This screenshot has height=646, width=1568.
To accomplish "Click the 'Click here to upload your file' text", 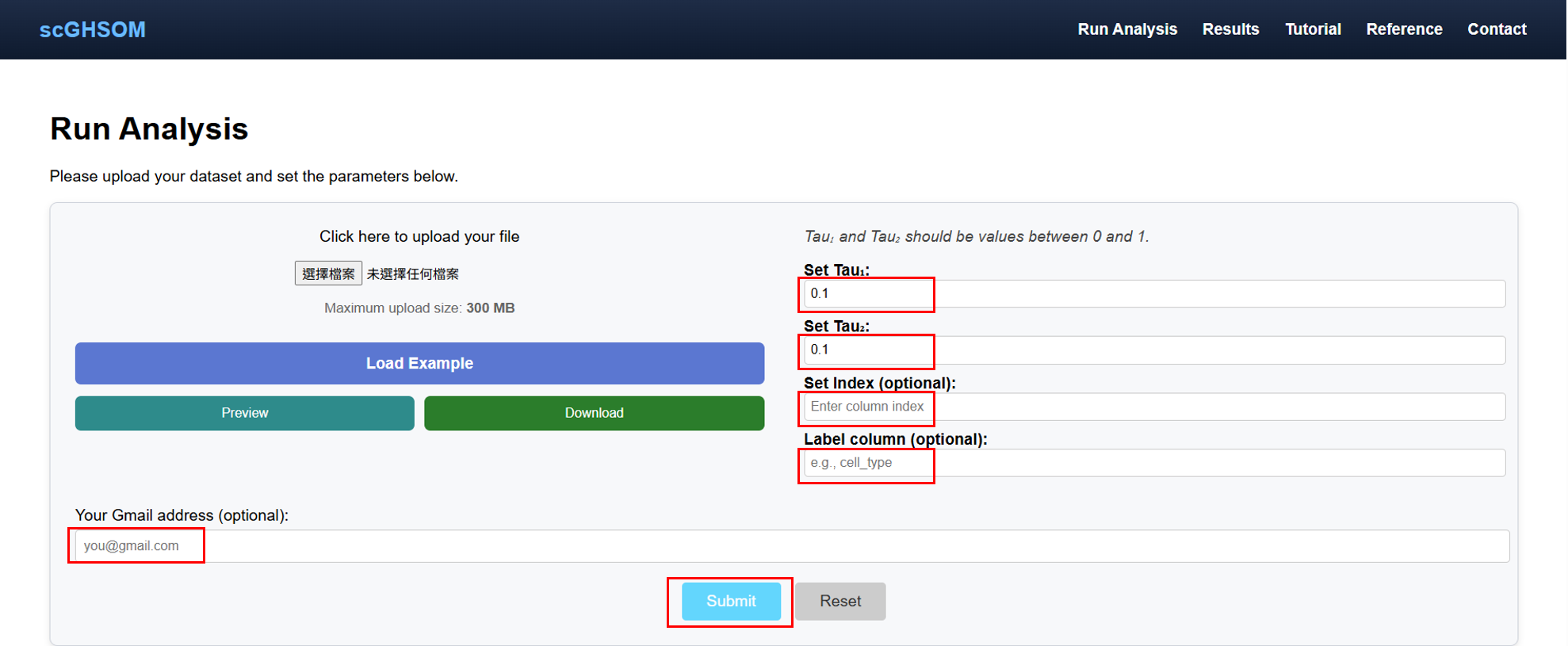I will [x=419, y=236].
